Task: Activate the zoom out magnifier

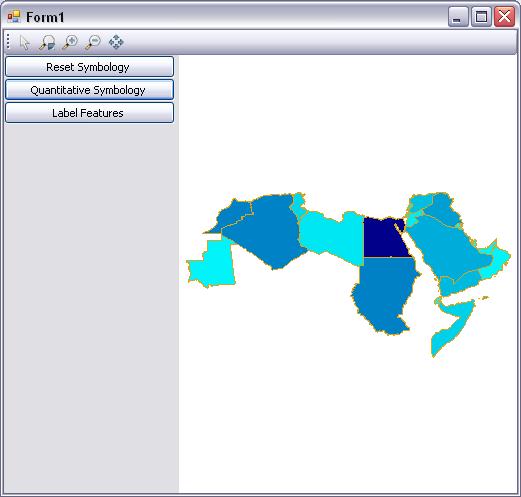Action: [x=93, y=42]
